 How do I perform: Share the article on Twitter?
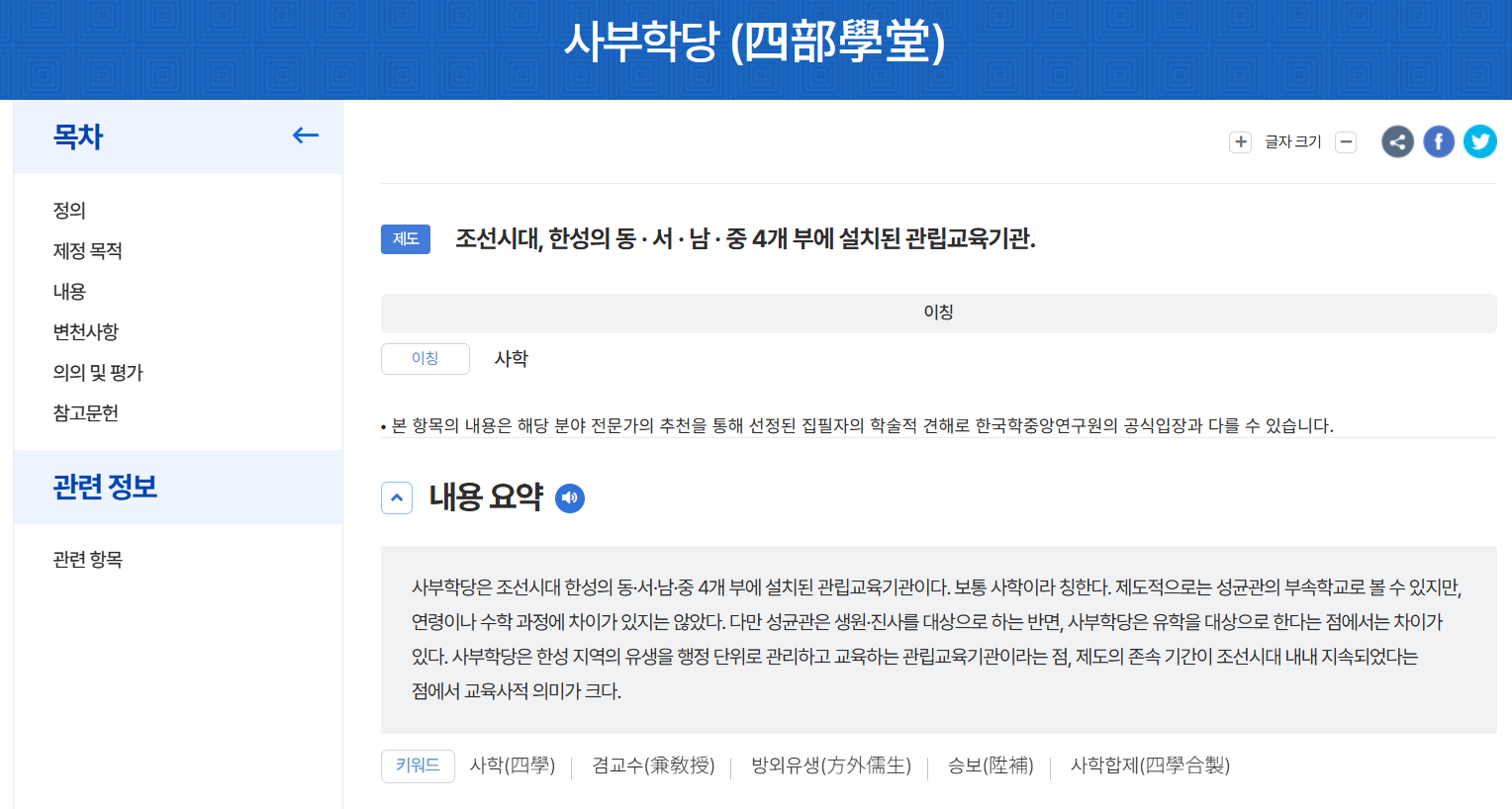(1480, 141)
